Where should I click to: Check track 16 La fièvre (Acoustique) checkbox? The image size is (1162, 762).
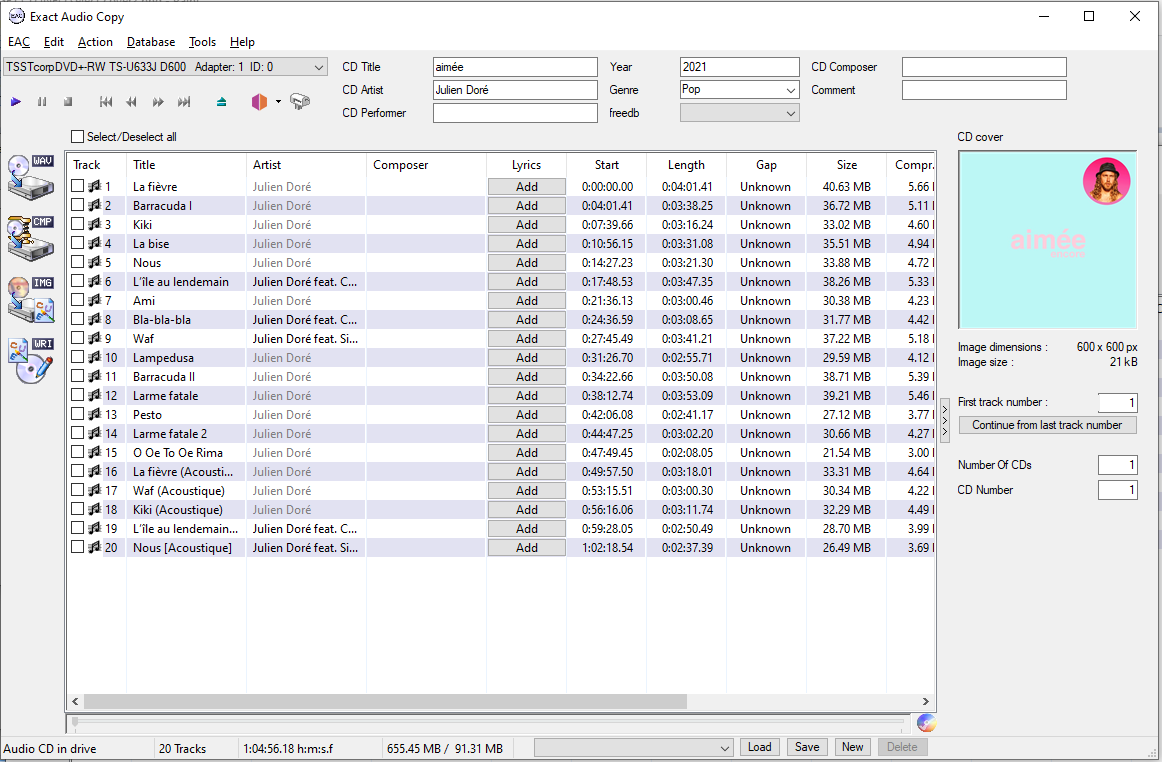tap(77, 471)
